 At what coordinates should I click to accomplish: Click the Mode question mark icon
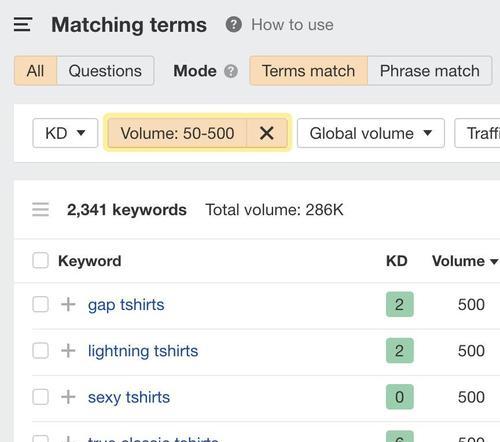[231, 71]
